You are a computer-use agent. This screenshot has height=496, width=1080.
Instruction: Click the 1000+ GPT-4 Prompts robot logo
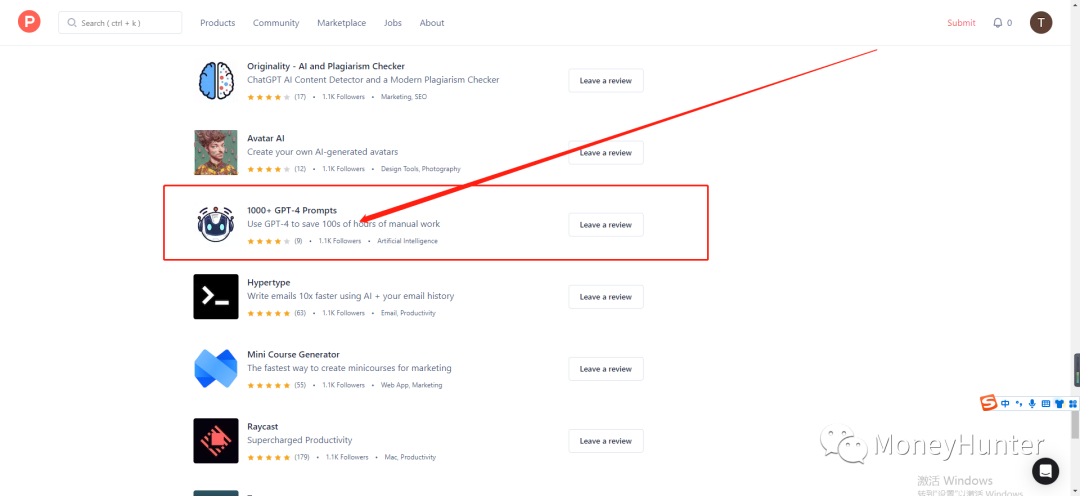click(216, 225)
